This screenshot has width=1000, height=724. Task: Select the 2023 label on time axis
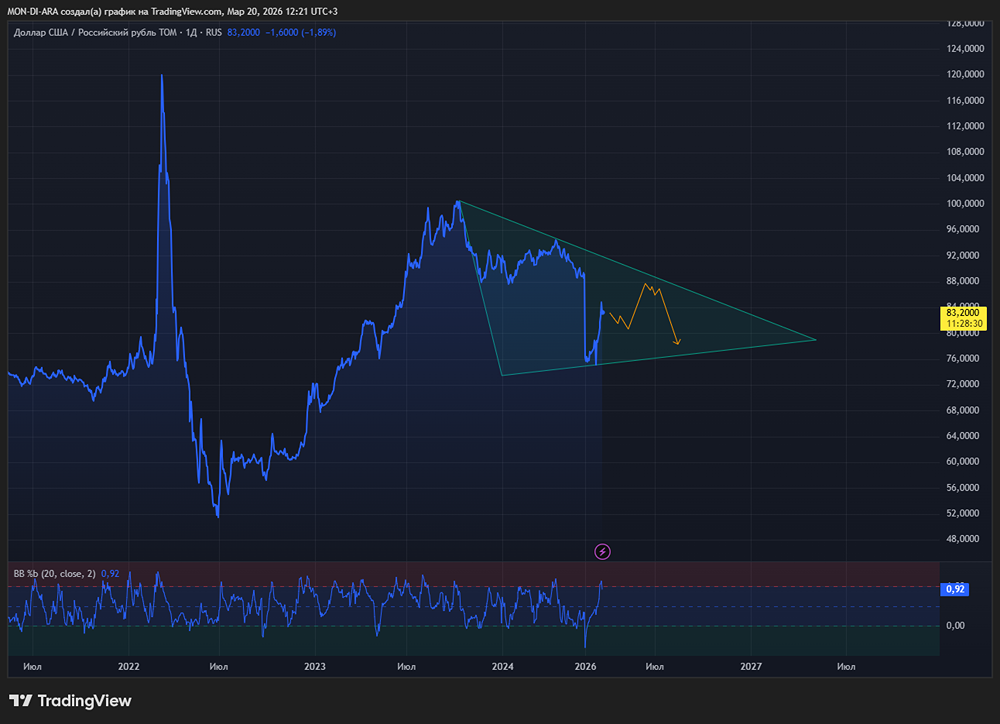pos(315,665)
